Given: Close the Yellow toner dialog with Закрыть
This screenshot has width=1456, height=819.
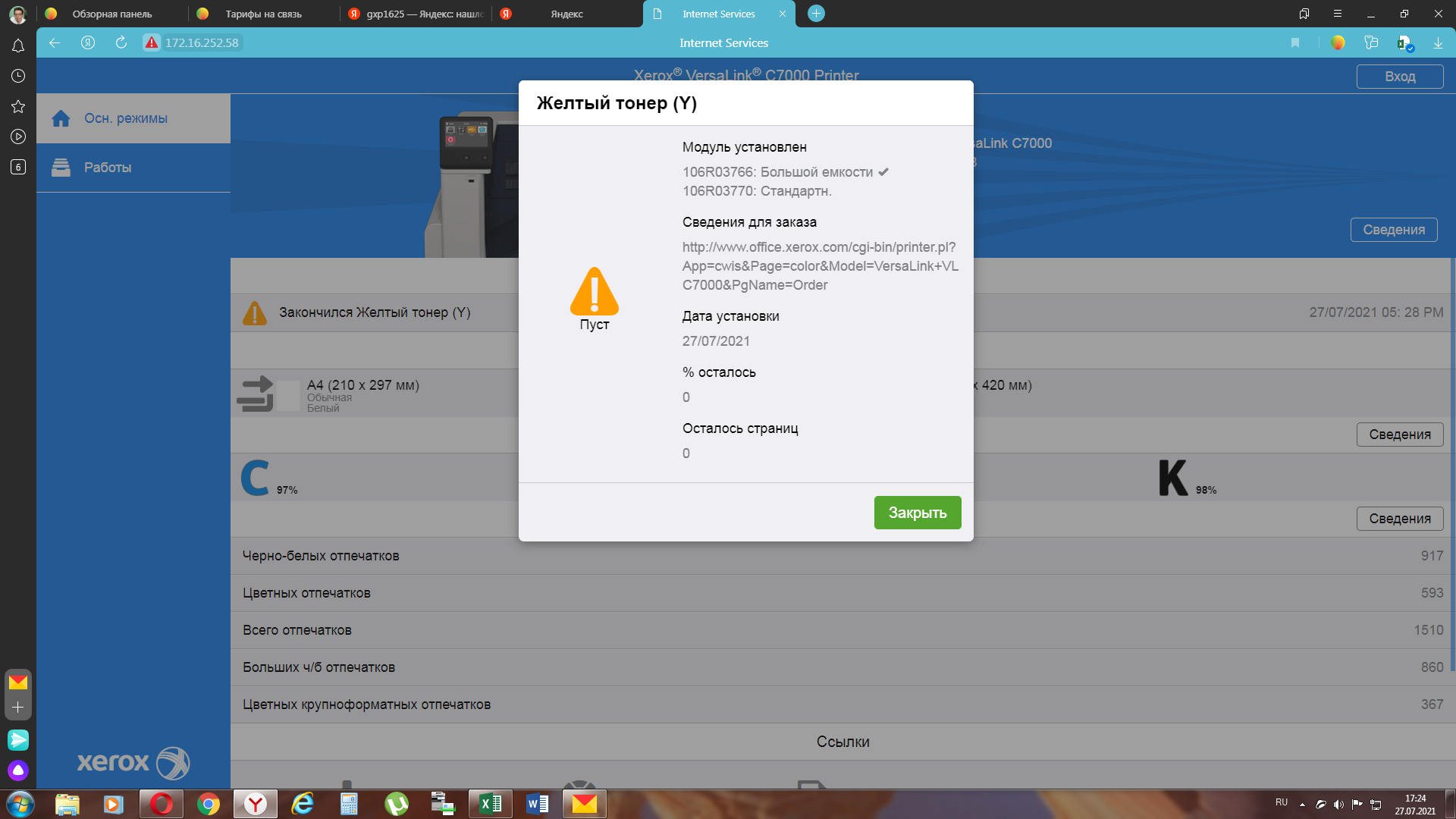Looking at the screenshot, I should [x=918, y=513].
